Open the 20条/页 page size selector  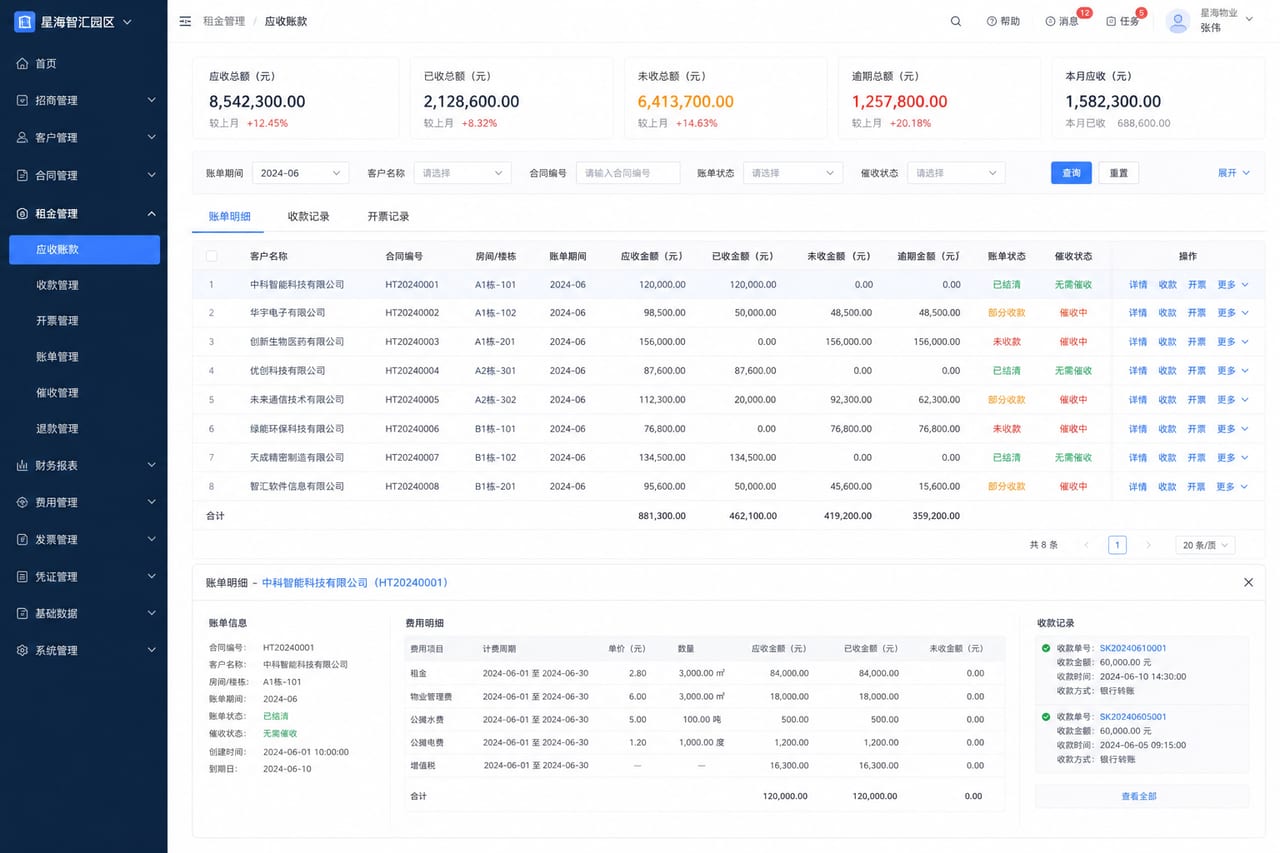click(x=1206, y=545)
